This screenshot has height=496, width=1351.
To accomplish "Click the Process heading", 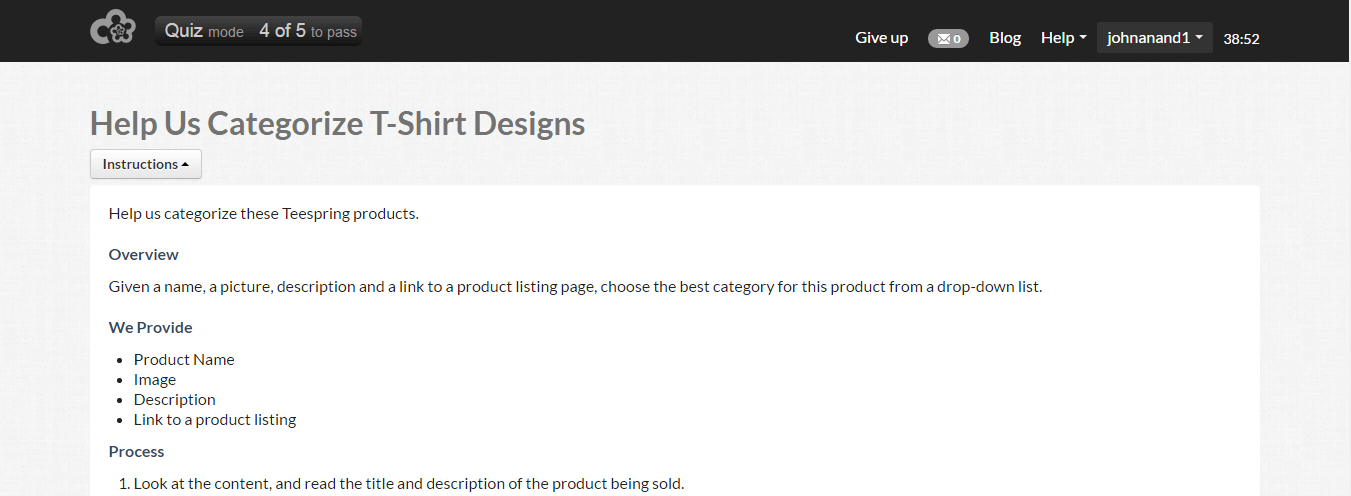I will pos(137,451).
